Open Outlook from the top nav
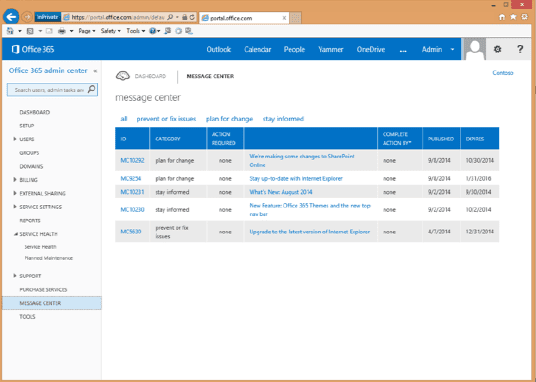 pyautogui.click(x=219, y=49)
